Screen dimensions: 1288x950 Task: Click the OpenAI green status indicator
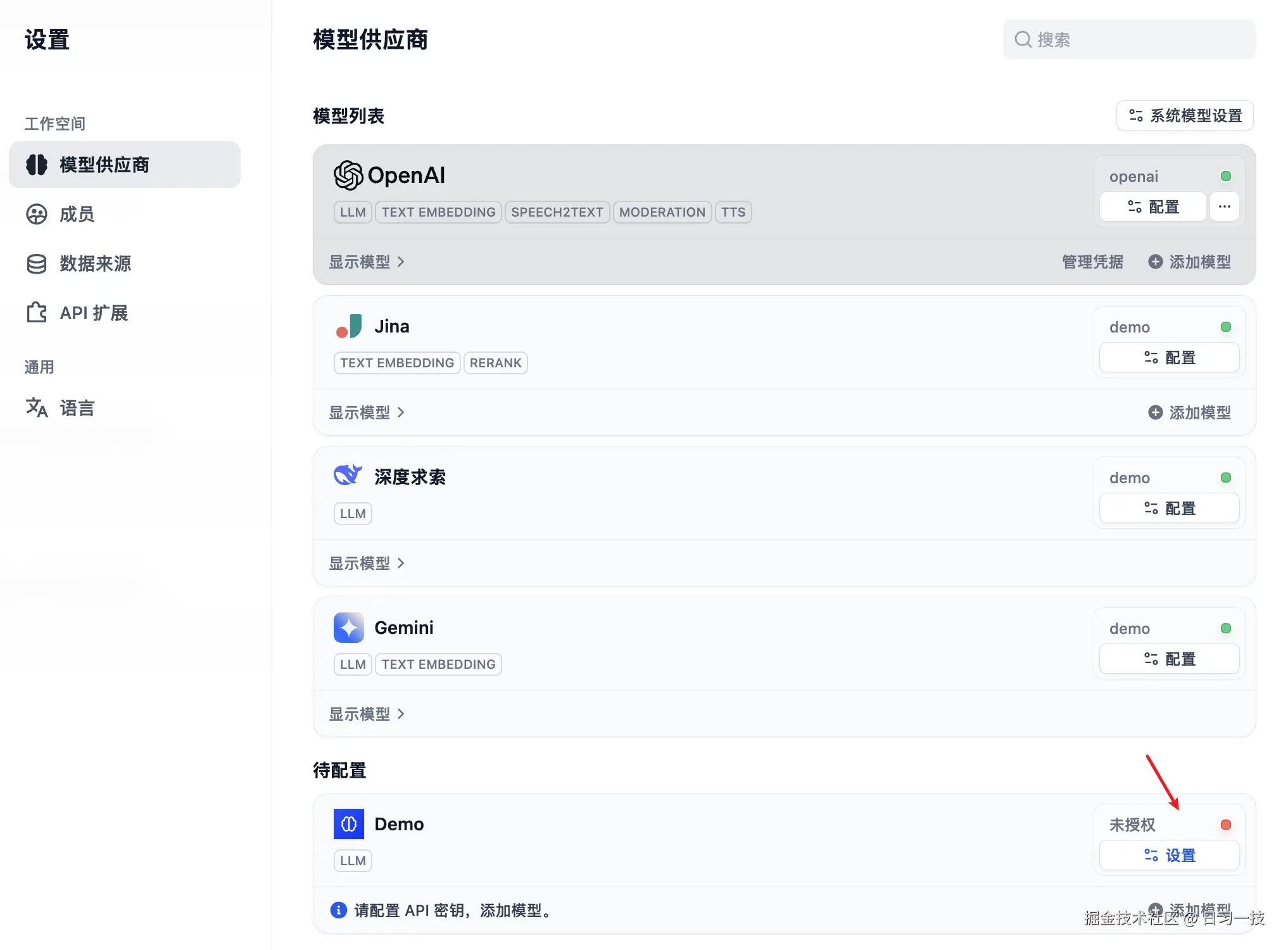coord(1225,176)
